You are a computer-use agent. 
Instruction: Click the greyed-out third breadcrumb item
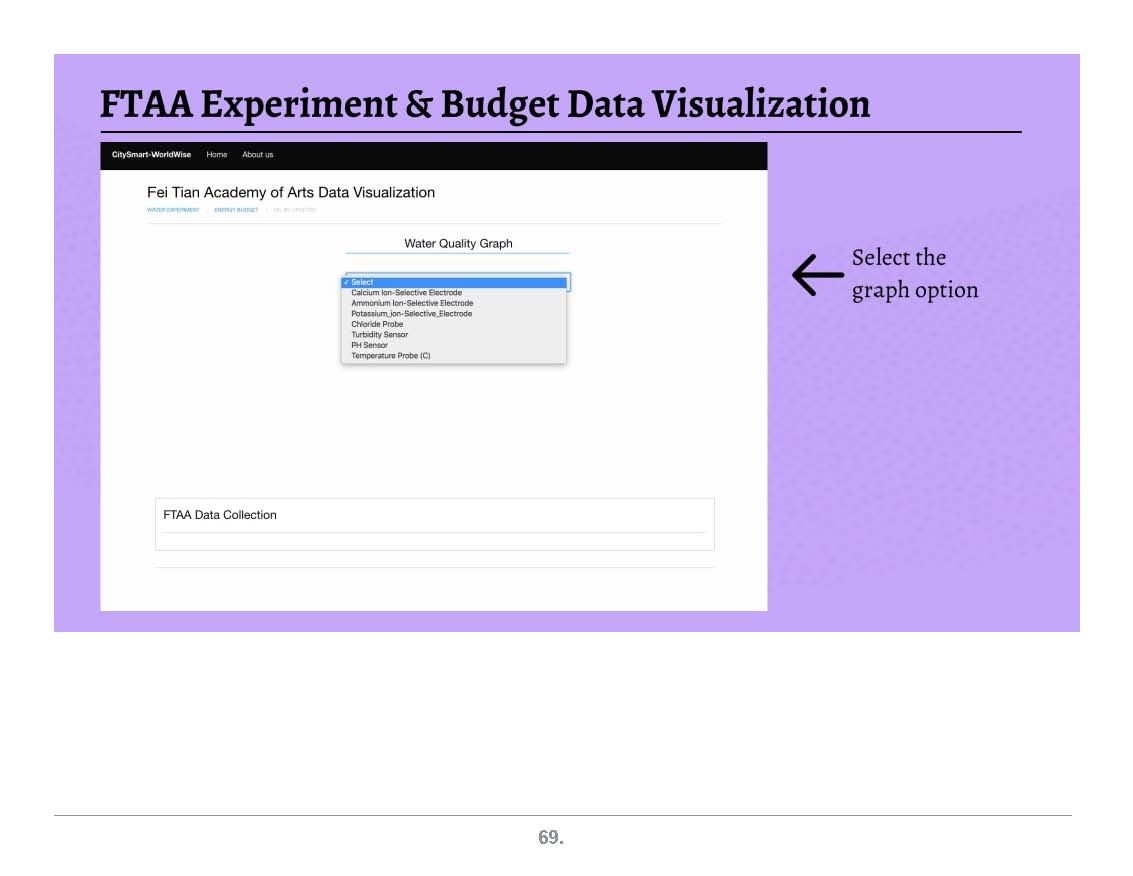pos(294,210)
